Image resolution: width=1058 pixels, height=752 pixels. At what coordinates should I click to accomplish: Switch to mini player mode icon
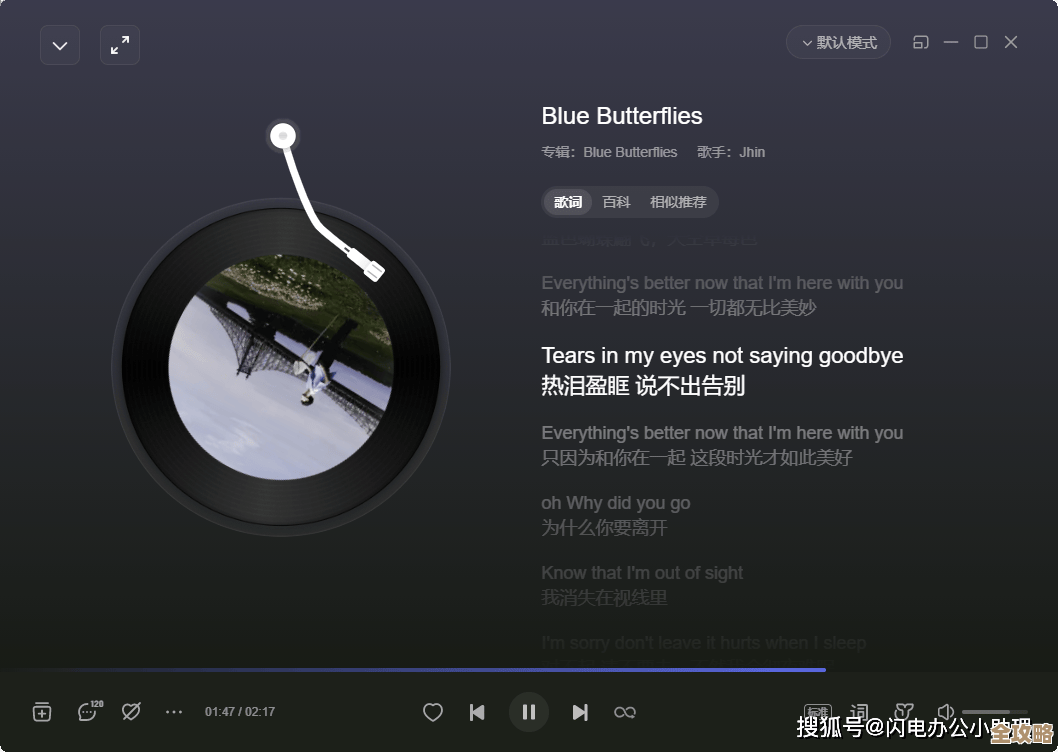coord(921,43)
